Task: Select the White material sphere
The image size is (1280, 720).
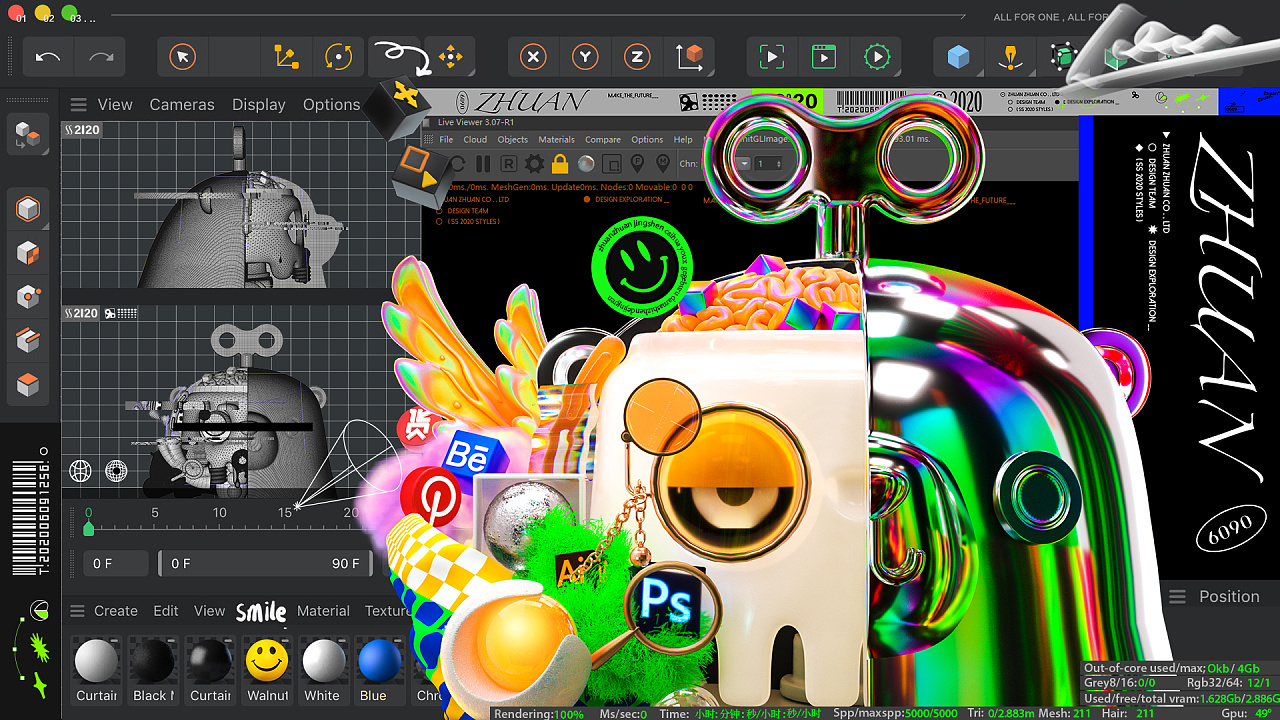Action: point(323,662)
